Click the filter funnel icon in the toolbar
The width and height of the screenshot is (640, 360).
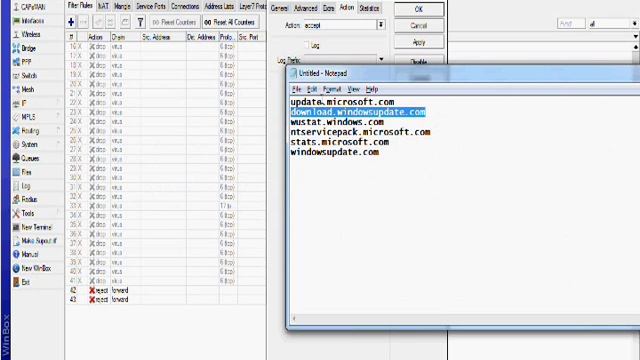tap(140, 22)
